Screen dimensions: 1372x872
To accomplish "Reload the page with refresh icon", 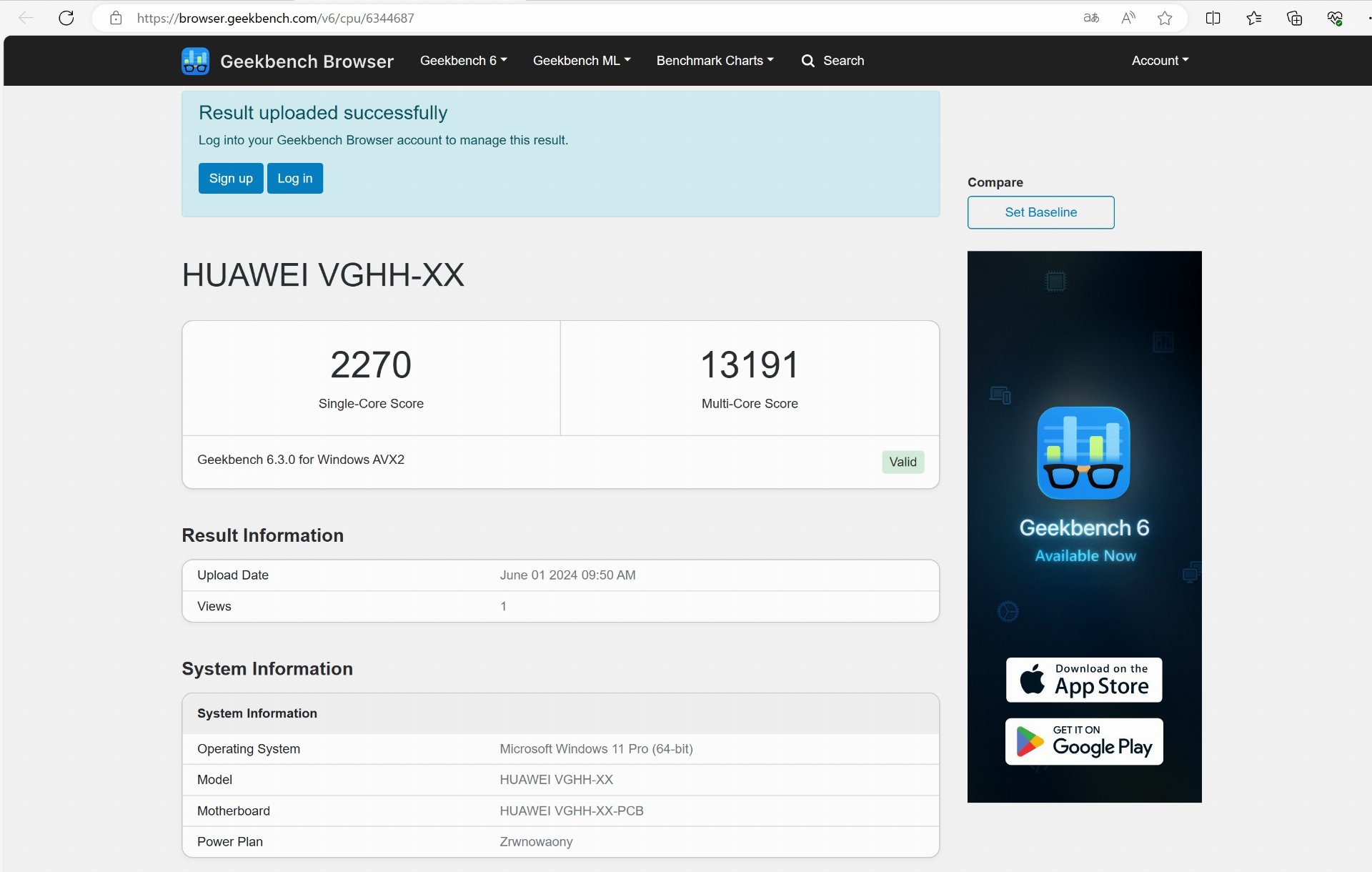I will click(66, 18).
